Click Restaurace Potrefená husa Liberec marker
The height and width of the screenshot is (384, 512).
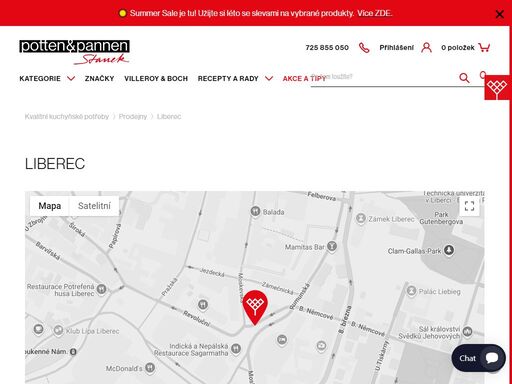(x=101, y=289)
